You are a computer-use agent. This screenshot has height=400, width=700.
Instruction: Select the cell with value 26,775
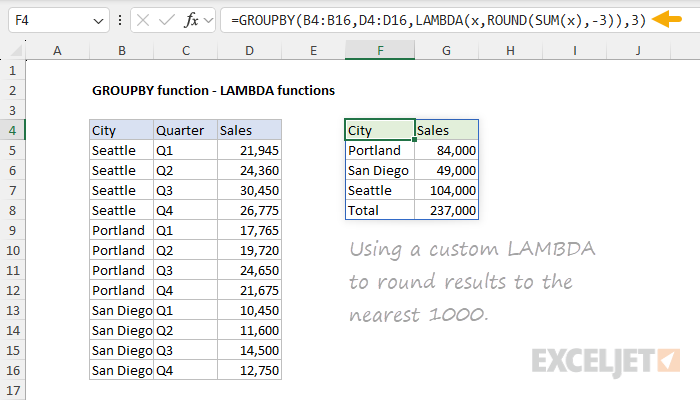250,210
